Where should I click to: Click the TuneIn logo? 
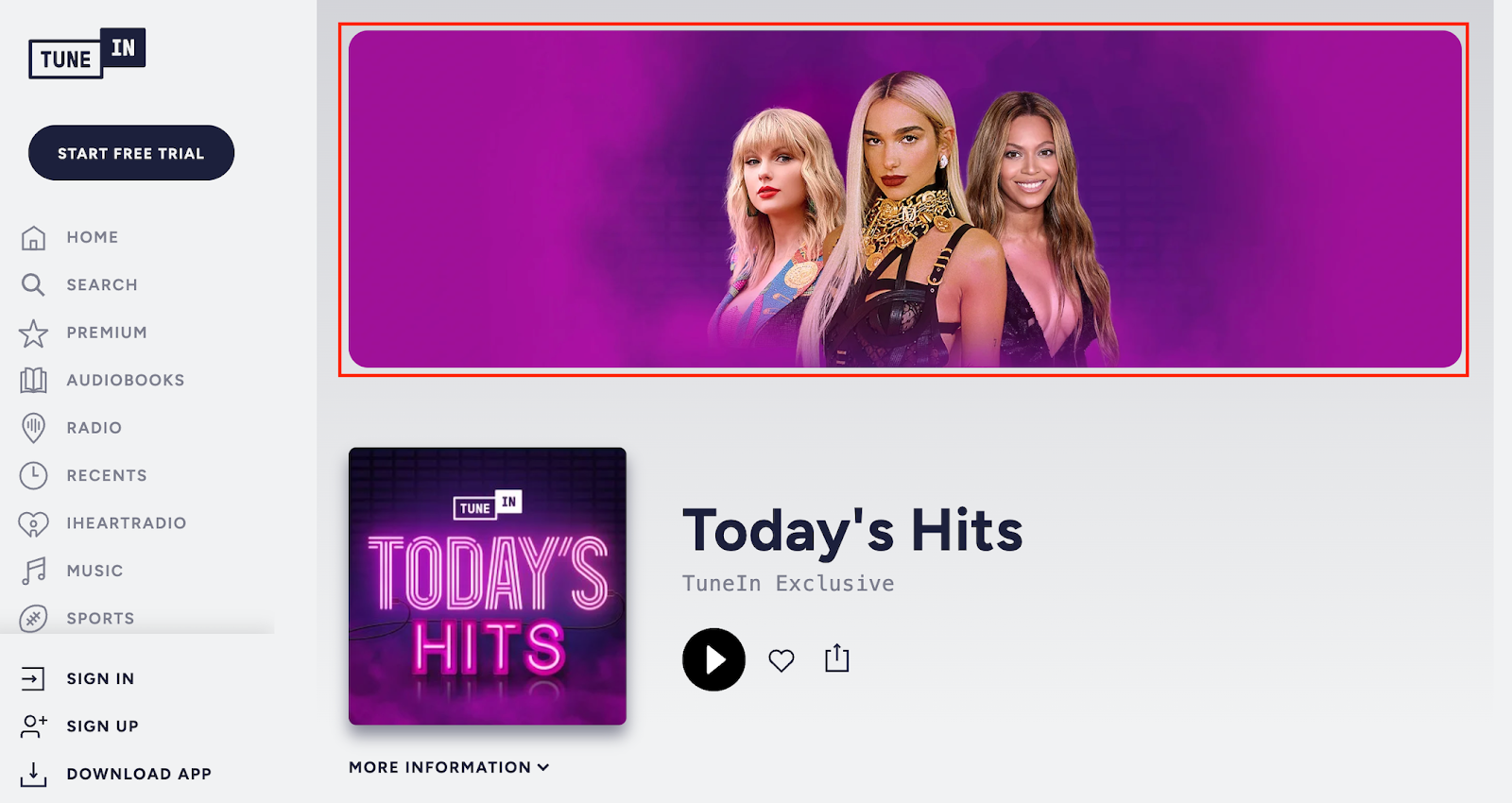[87, 54]
